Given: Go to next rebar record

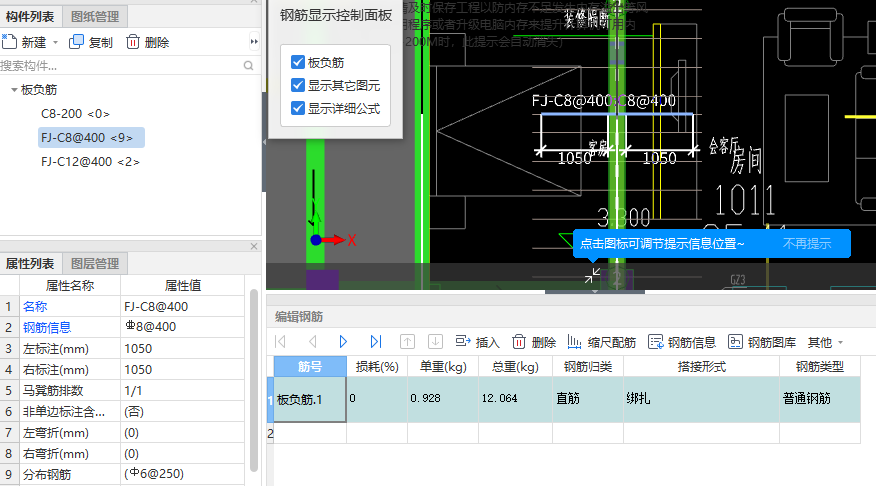Looking at the screenshot, I should (x=344, y=341).
